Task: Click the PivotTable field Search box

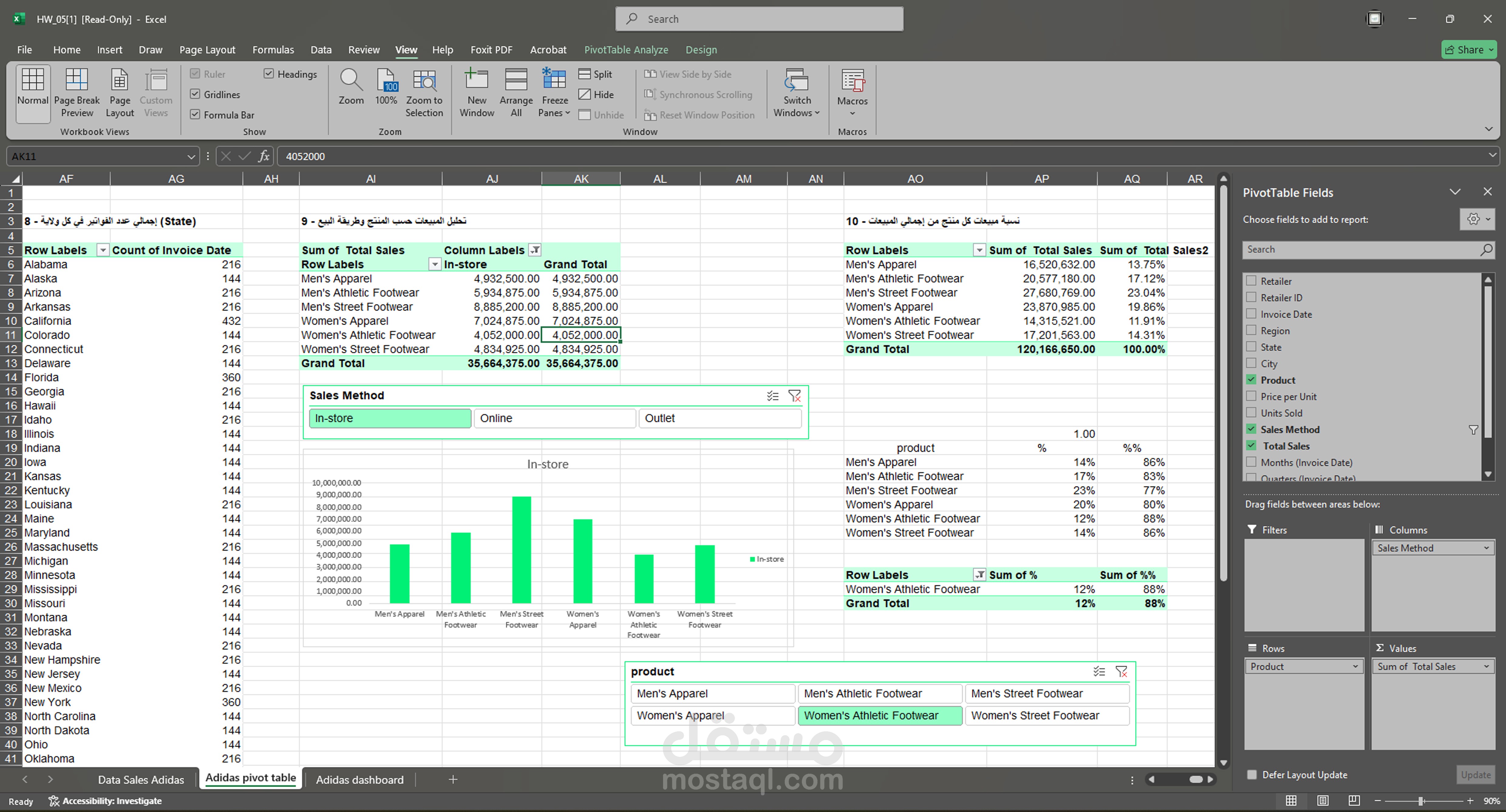Action: [x=1368, y=249]
